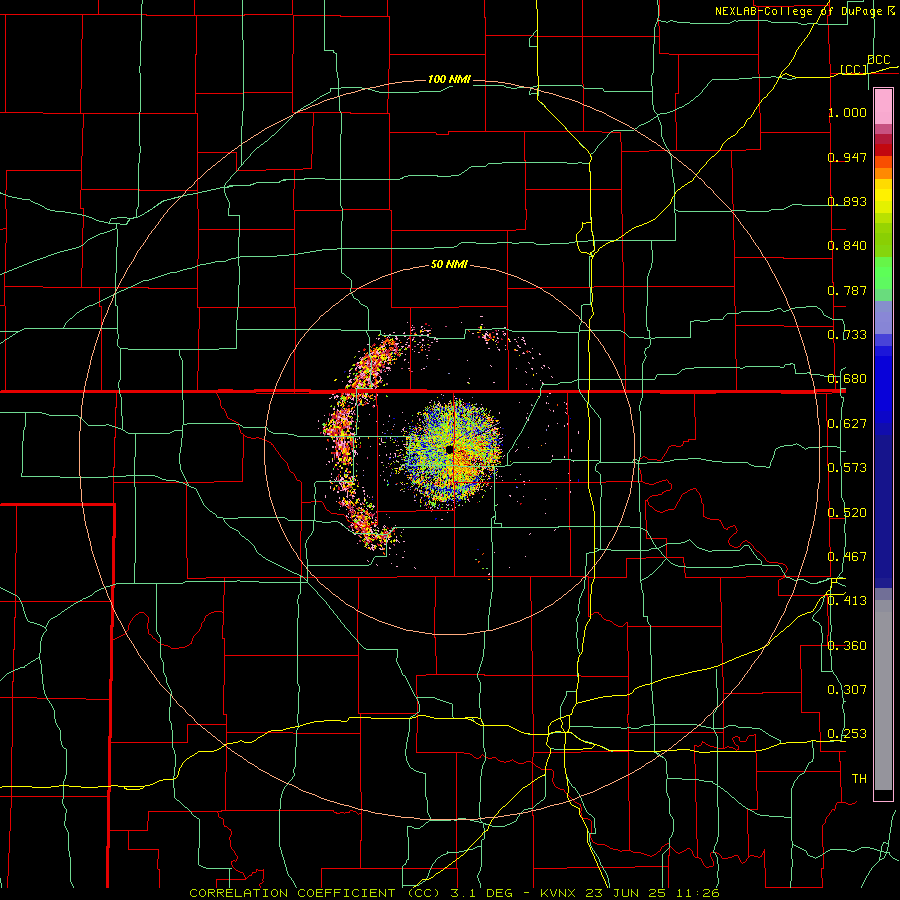Screen dimensions: 900x900
Task: Pick the light pink segment atop the colorbar
Action: click(883, 107)
